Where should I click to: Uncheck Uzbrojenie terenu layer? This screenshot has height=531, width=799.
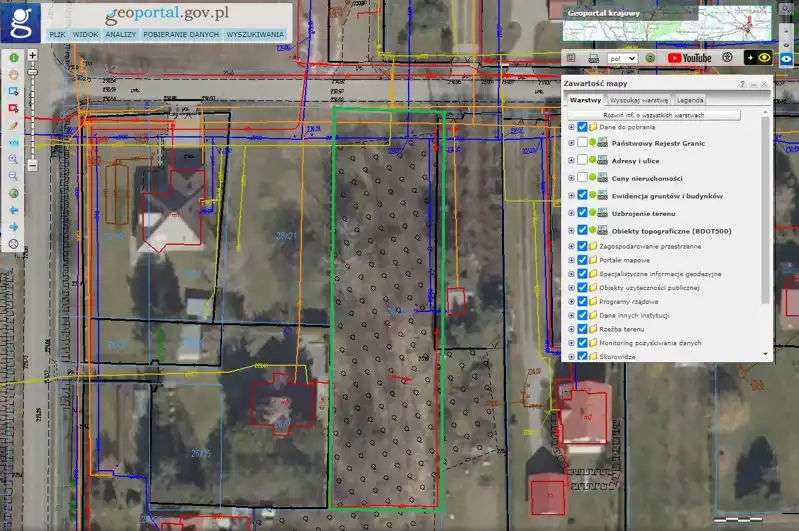582,212
